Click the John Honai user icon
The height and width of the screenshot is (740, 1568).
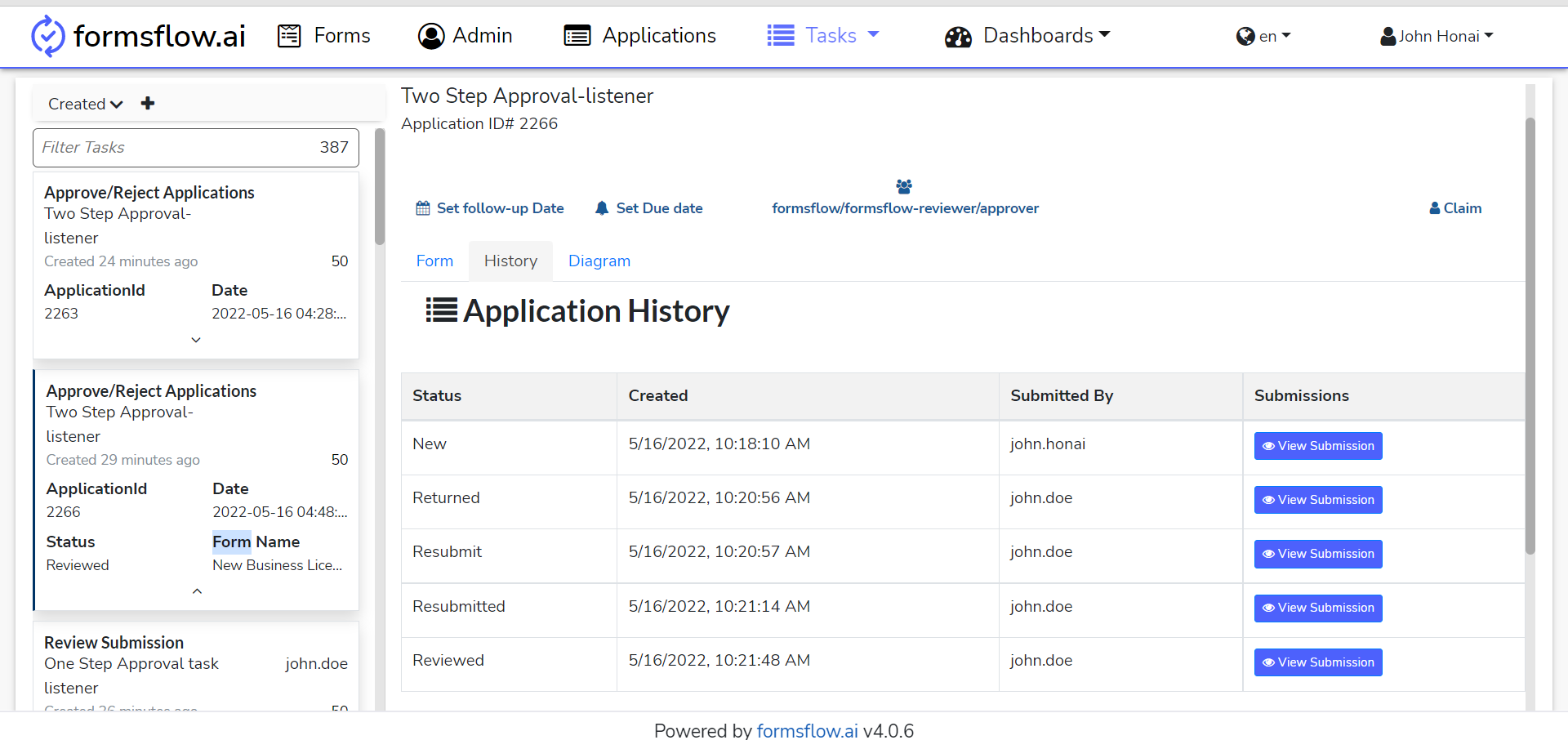(1388, 37)
